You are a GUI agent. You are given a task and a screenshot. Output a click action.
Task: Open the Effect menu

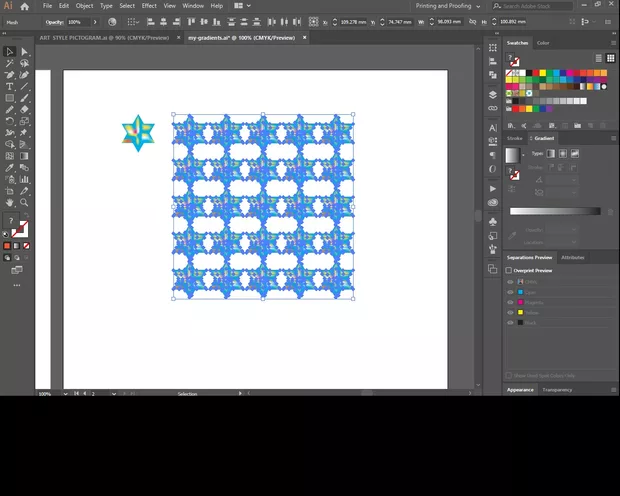click(149, 6)
